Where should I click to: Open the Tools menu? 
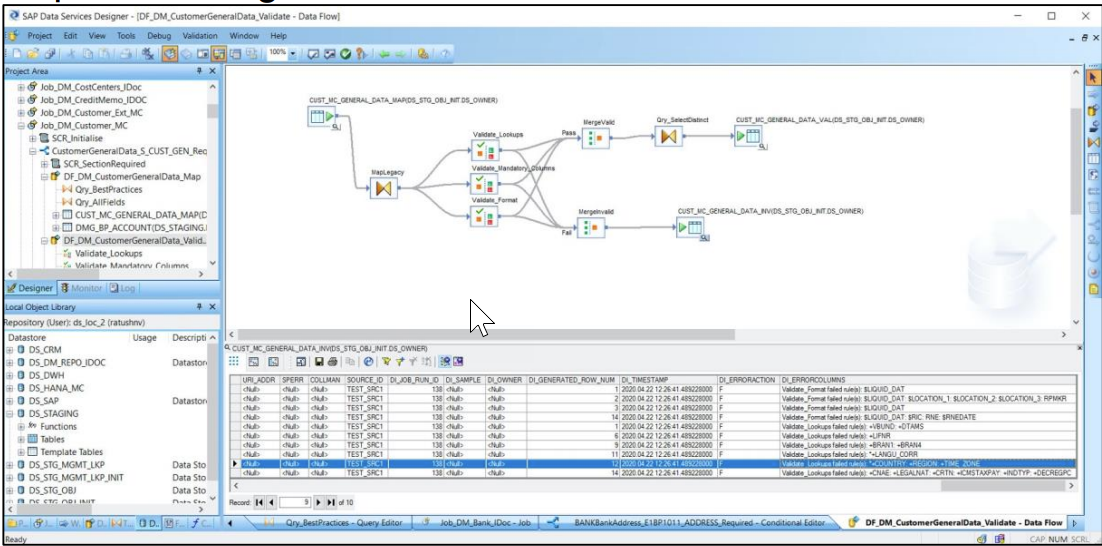(127, 35)
